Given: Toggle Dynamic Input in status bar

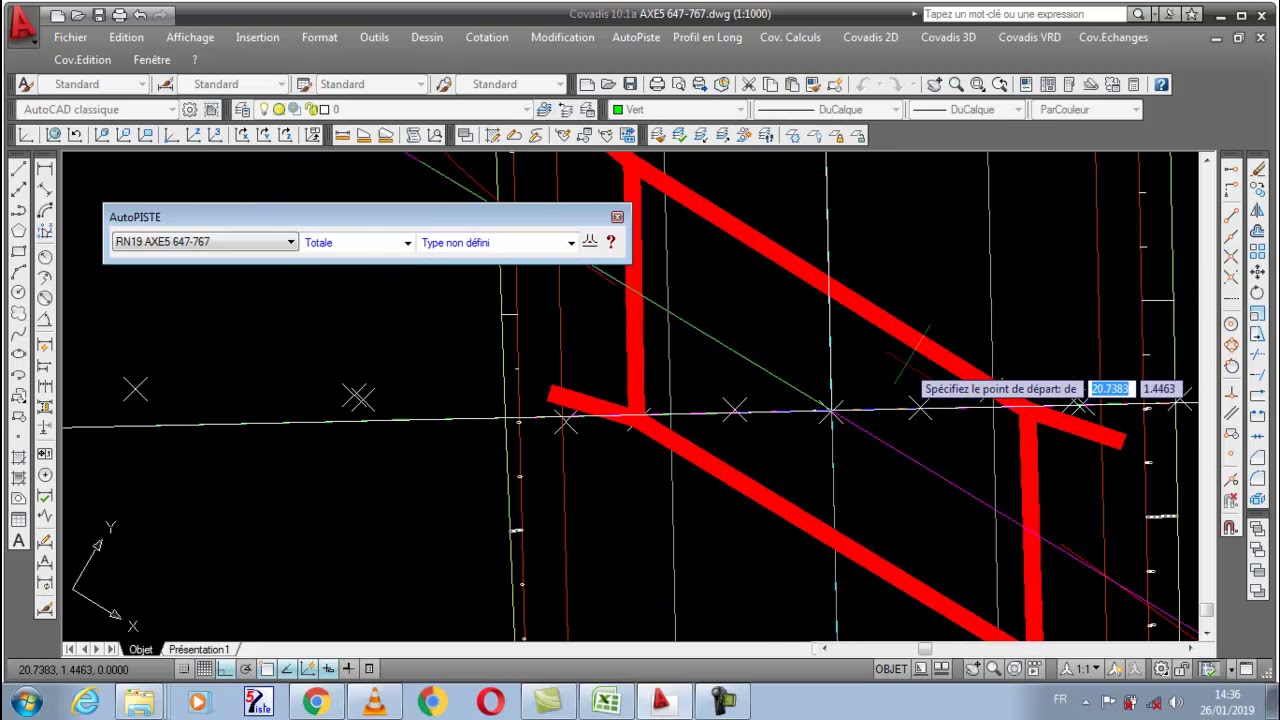Looking at the screenshot, I should coord(328,669).
